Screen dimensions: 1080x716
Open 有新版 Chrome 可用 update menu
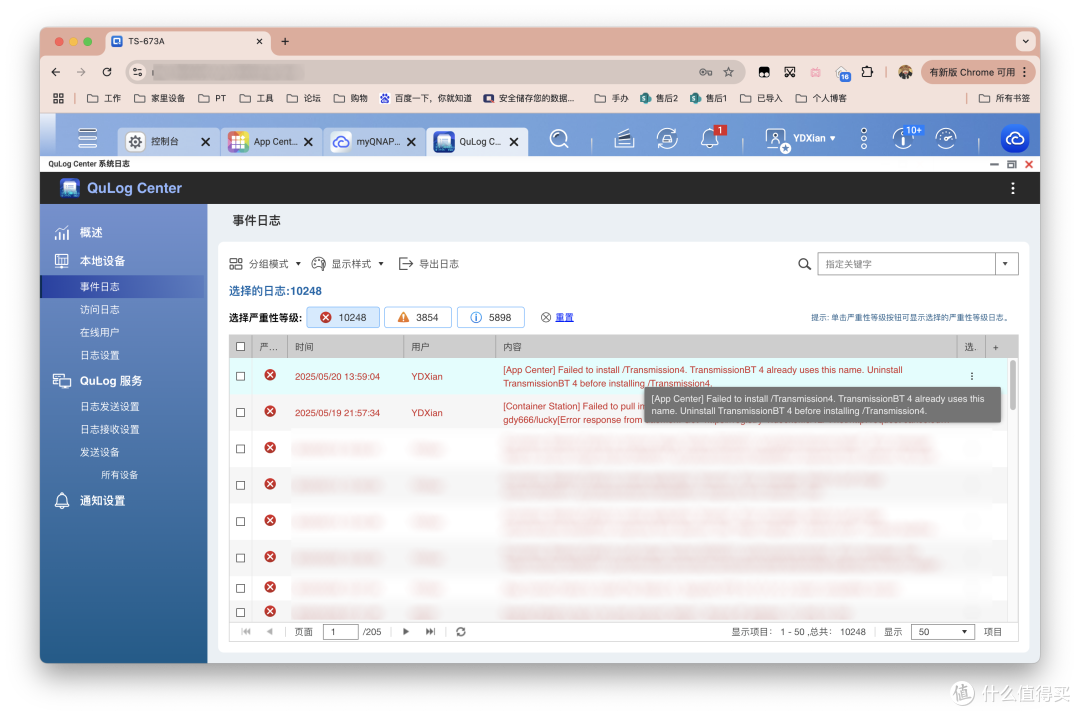click(977, 72)
